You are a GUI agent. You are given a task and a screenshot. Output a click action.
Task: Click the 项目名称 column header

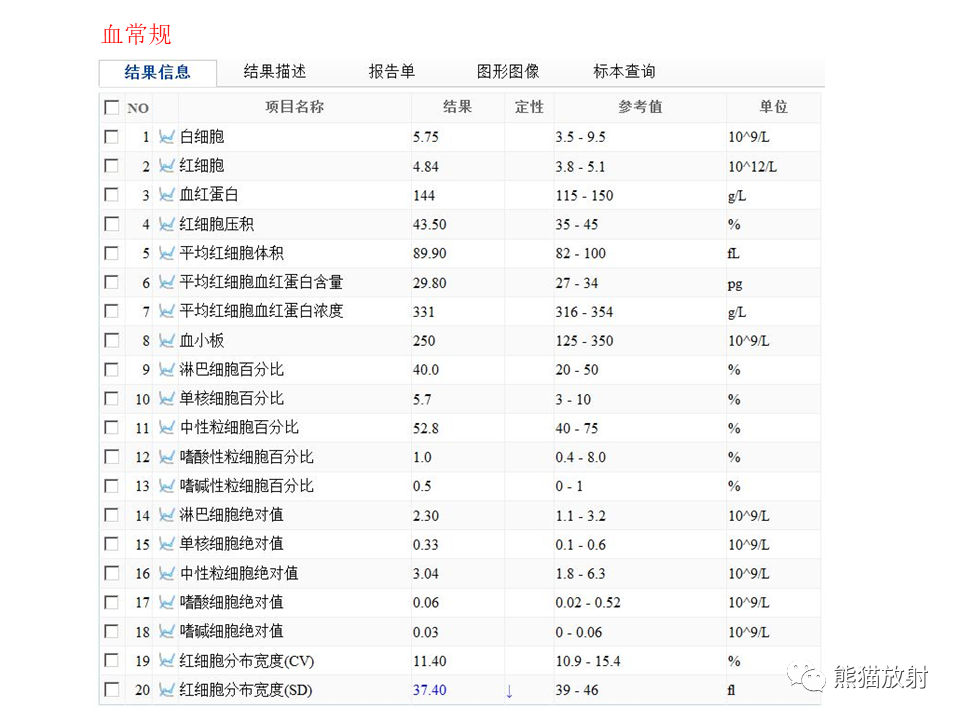(x=294, y=107)
